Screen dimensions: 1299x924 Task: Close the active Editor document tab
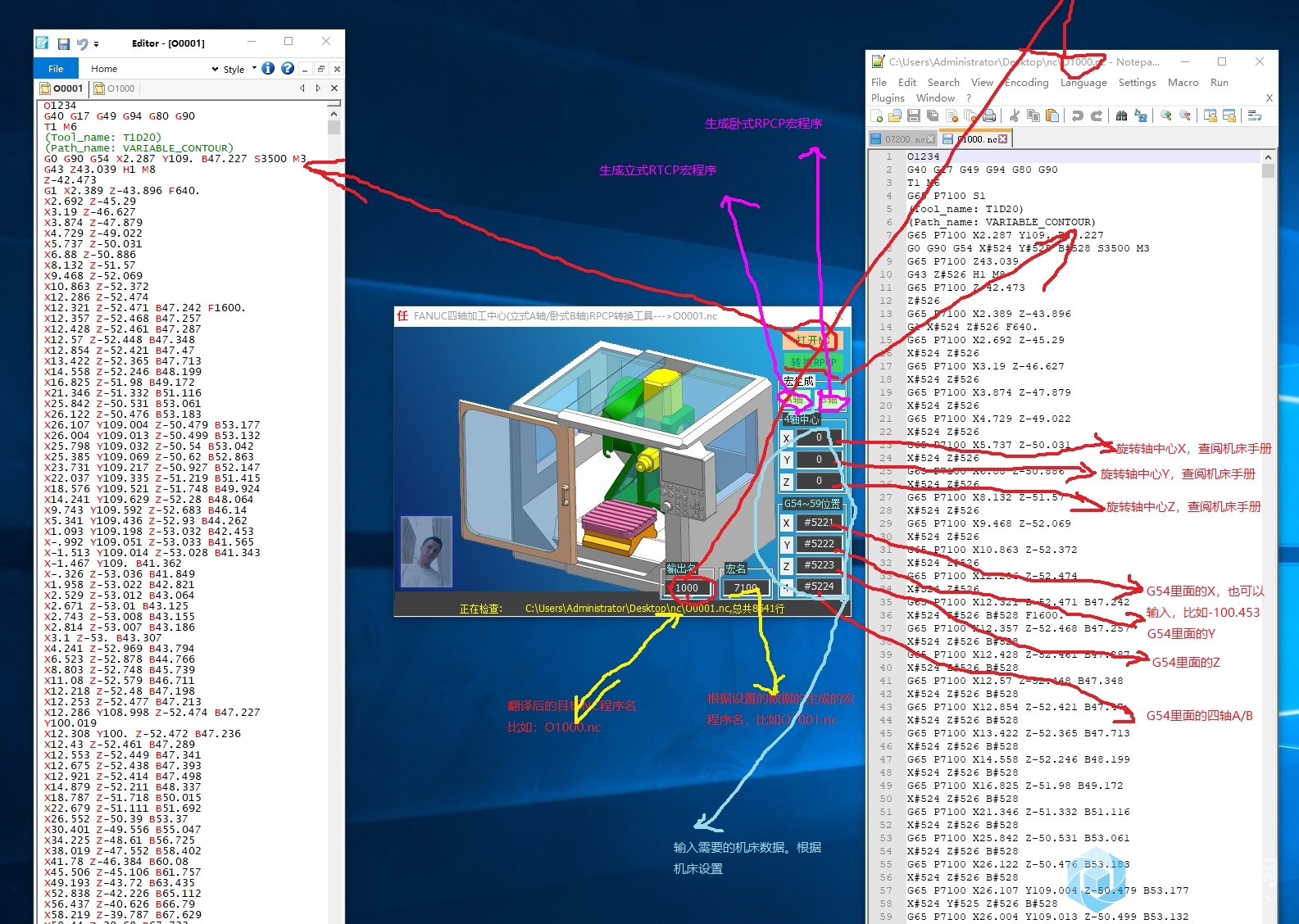coord(334,88)
